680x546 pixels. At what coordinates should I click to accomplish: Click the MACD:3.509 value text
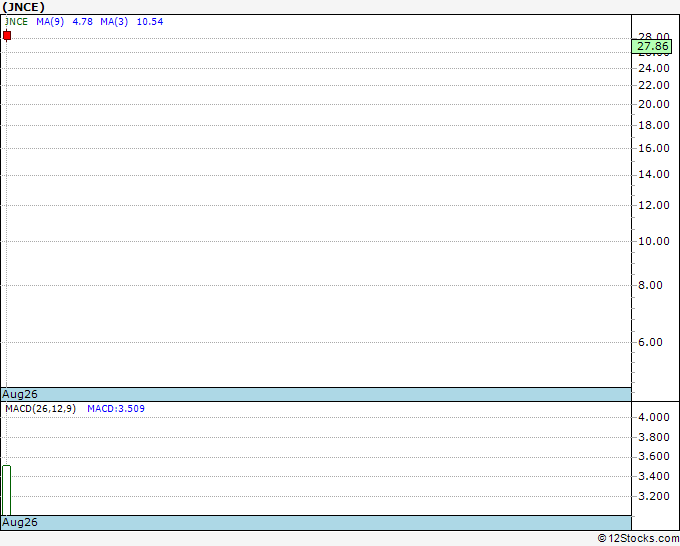coord(116,409)
